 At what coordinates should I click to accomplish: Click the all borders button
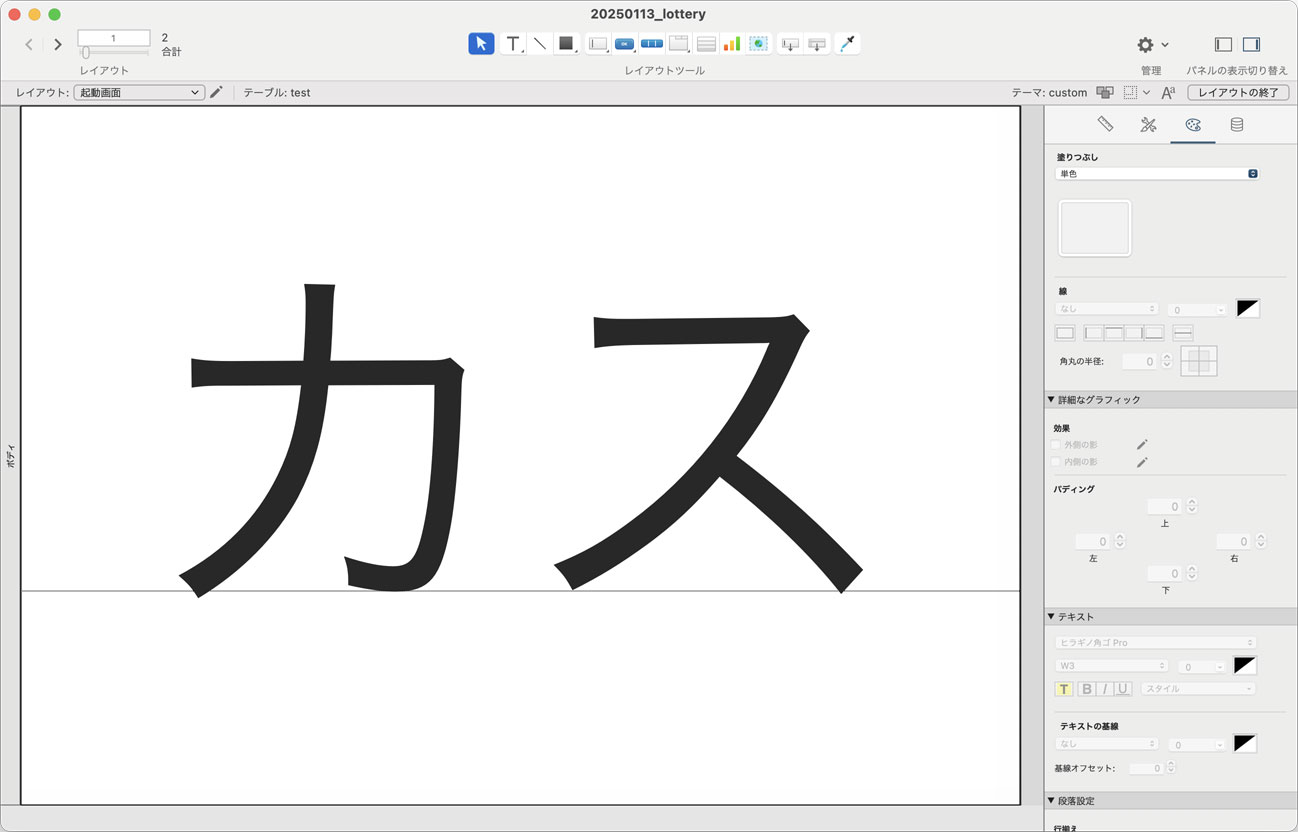[1065, 333]
